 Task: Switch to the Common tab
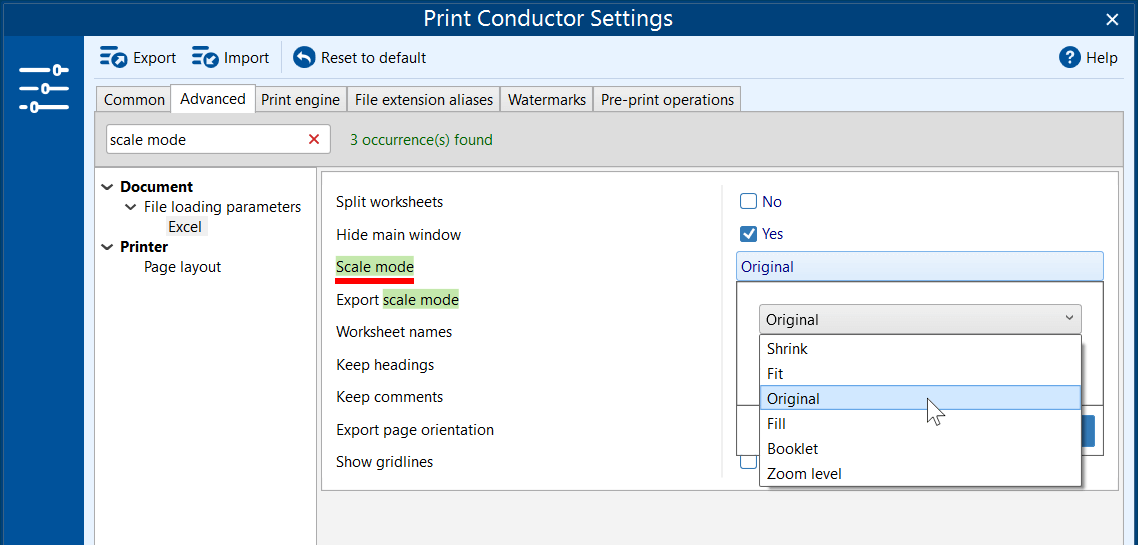(134, 100)
